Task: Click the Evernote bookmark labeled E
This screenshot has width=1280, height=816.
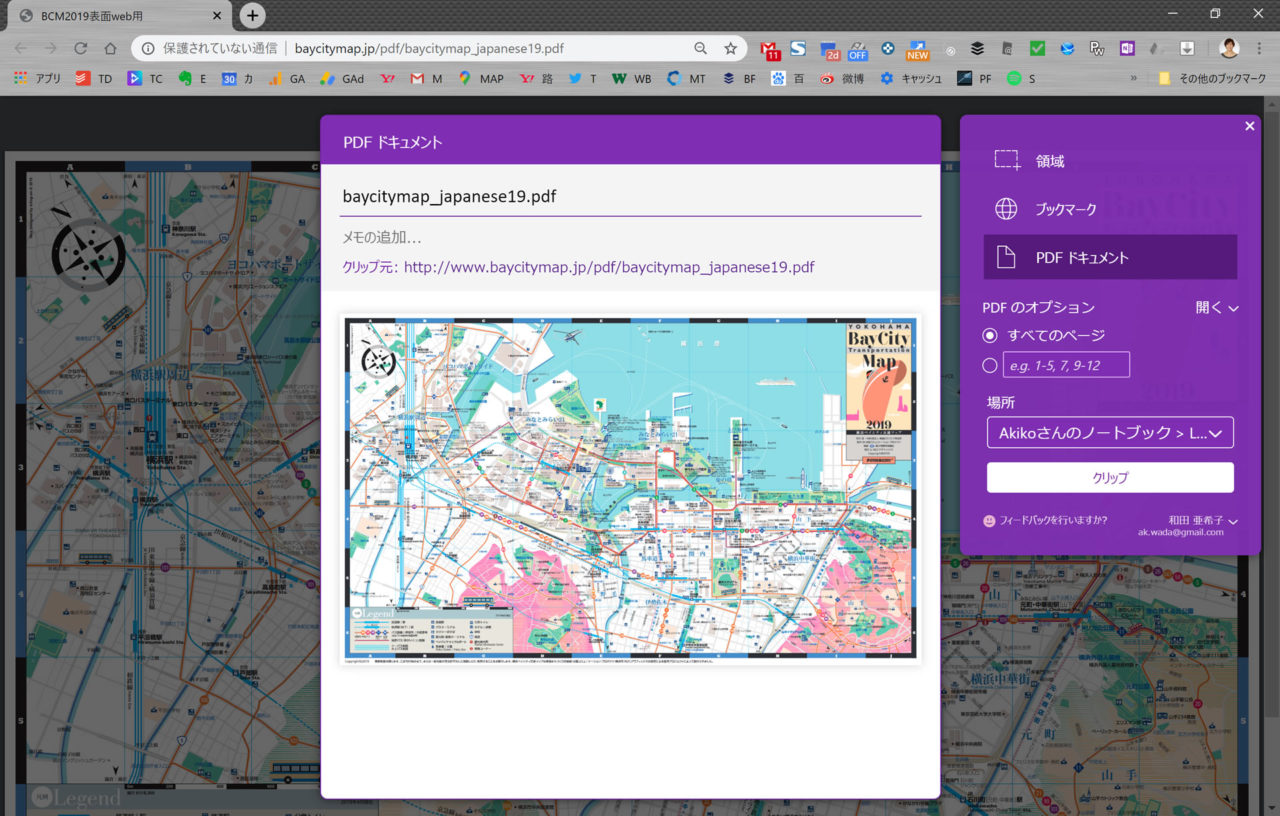Action: [192, 78]
